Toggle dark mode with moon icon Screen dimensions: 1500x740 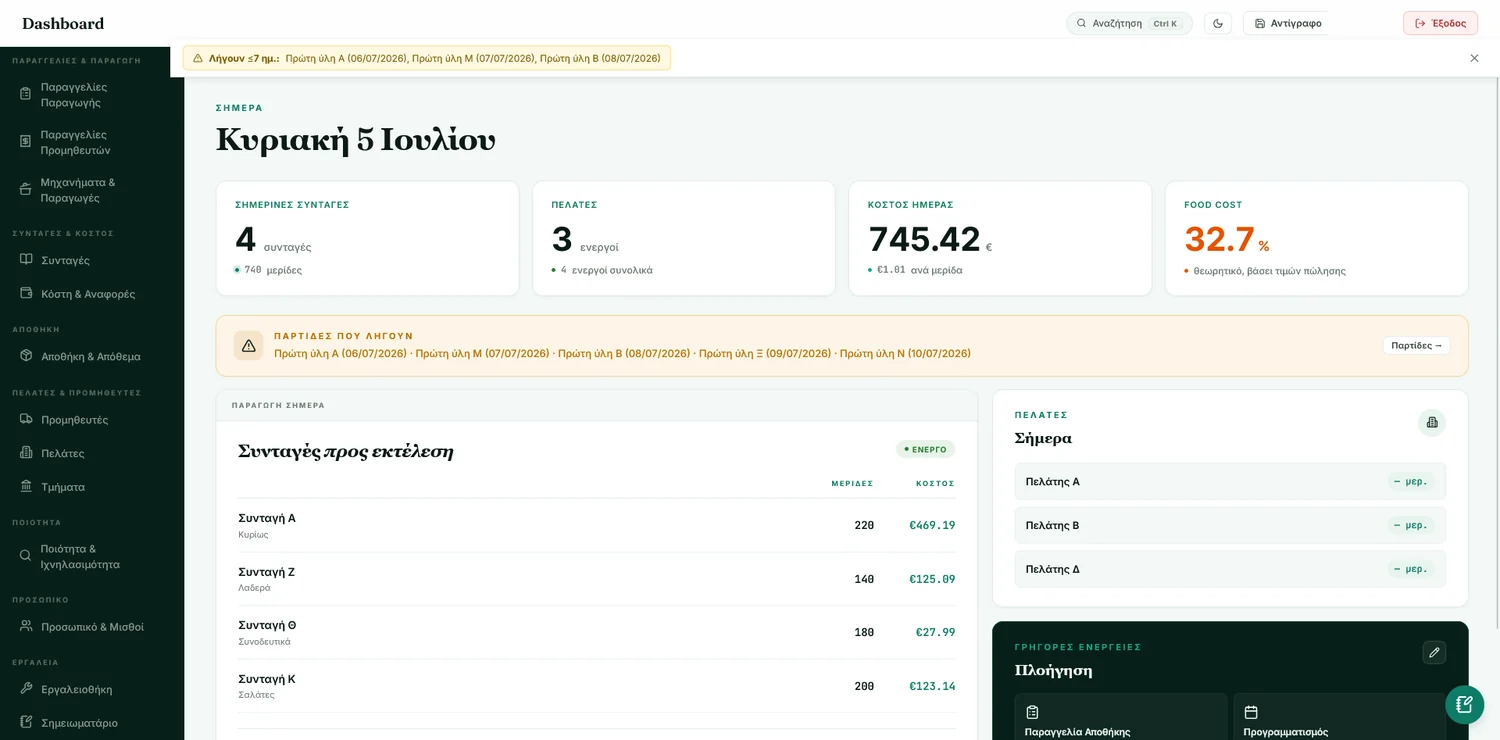1217,23
